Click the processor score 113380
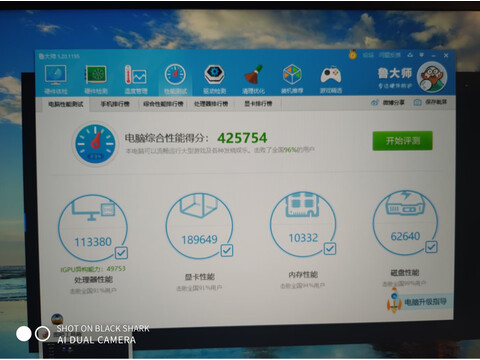 point(93,242)
